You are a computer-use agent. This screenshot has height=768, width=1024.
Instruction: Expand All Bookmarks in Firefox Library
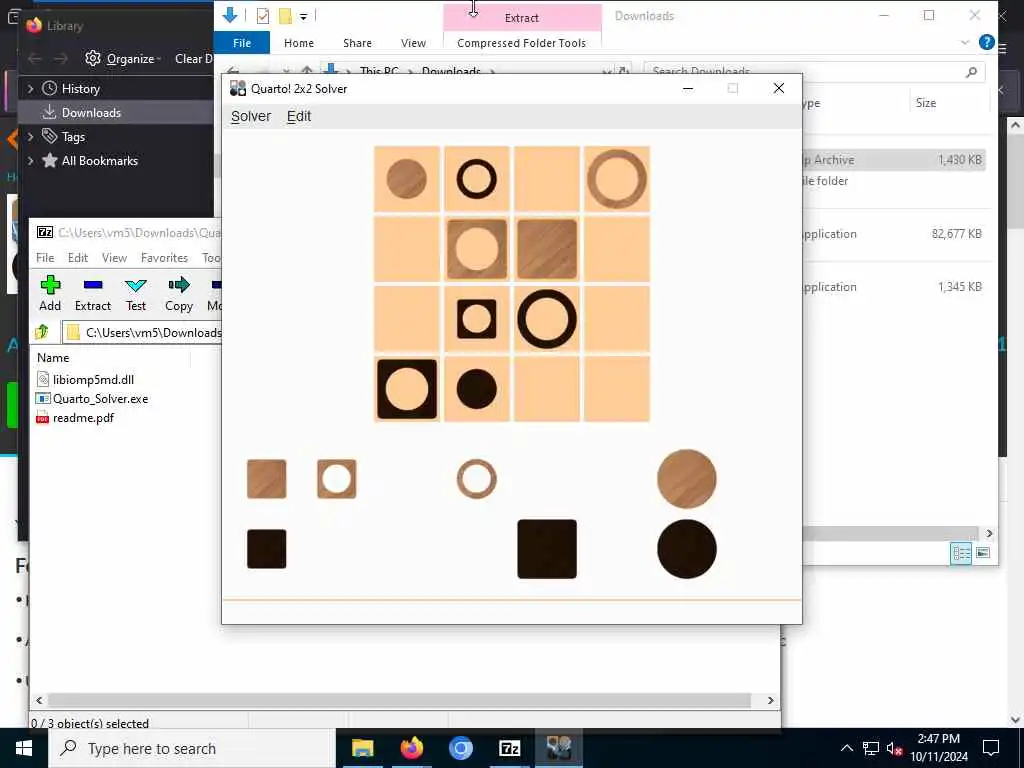point(30,161)
